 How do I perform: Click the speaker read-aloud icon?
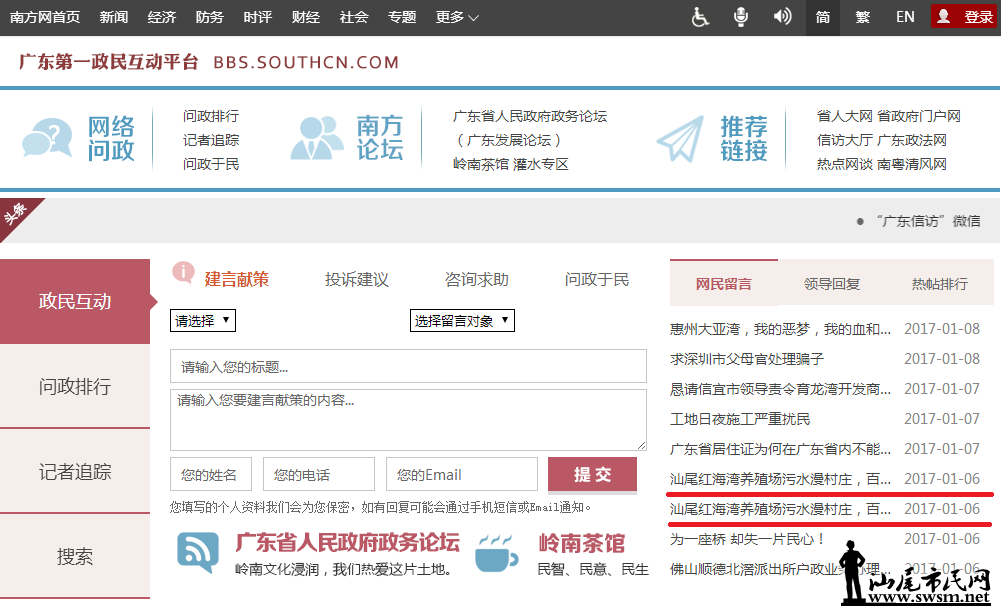pos(782,17)
